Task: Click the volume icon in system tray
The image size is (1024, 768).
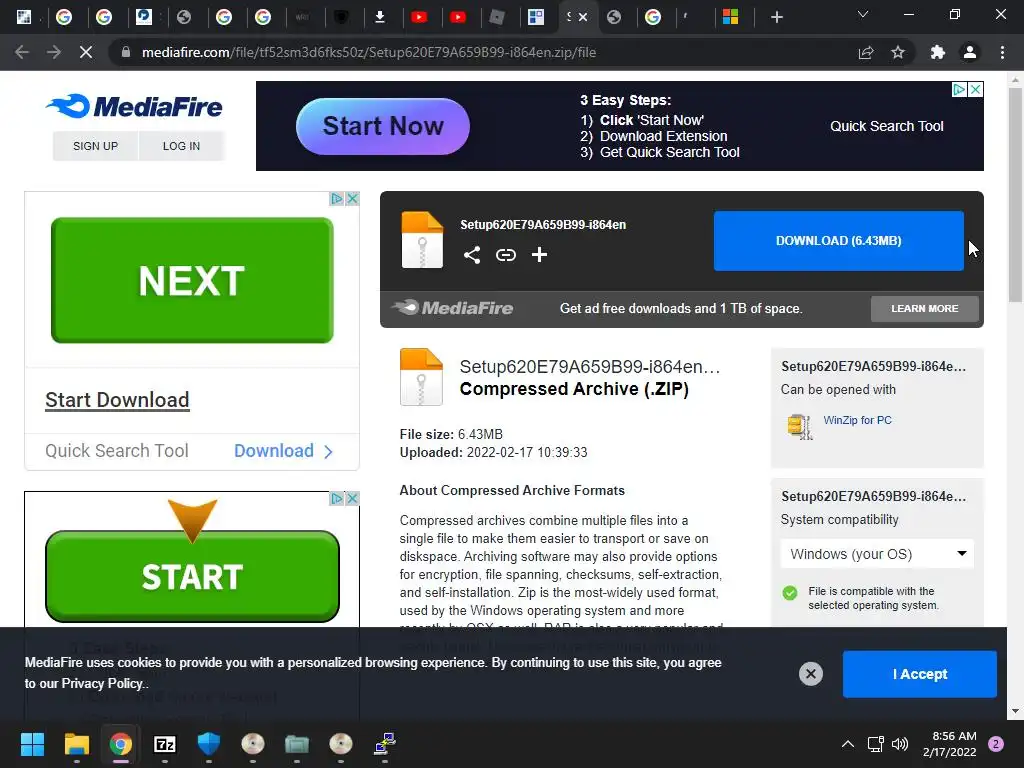Action: [900, 744]
